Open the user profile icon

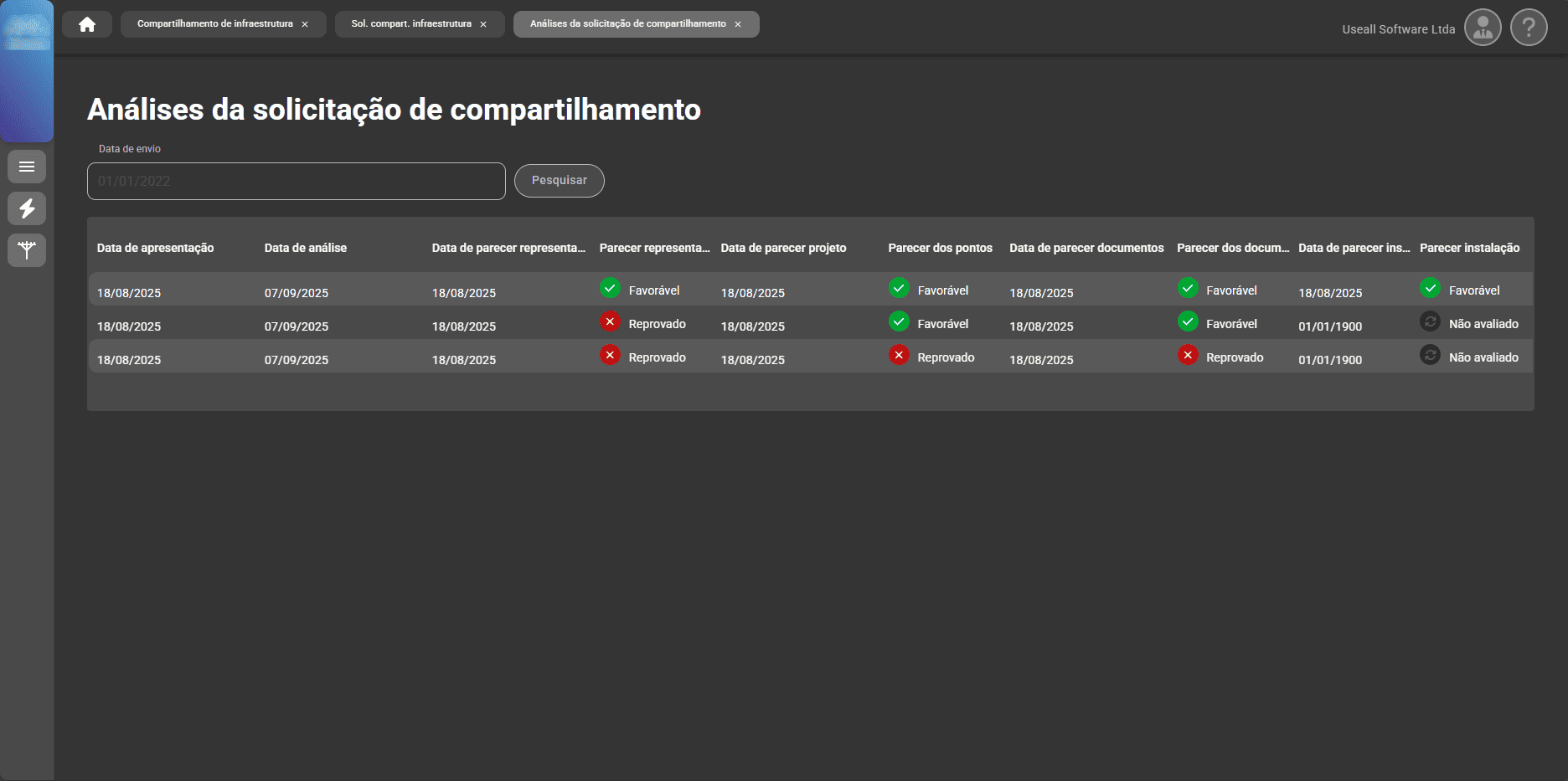1482,28
